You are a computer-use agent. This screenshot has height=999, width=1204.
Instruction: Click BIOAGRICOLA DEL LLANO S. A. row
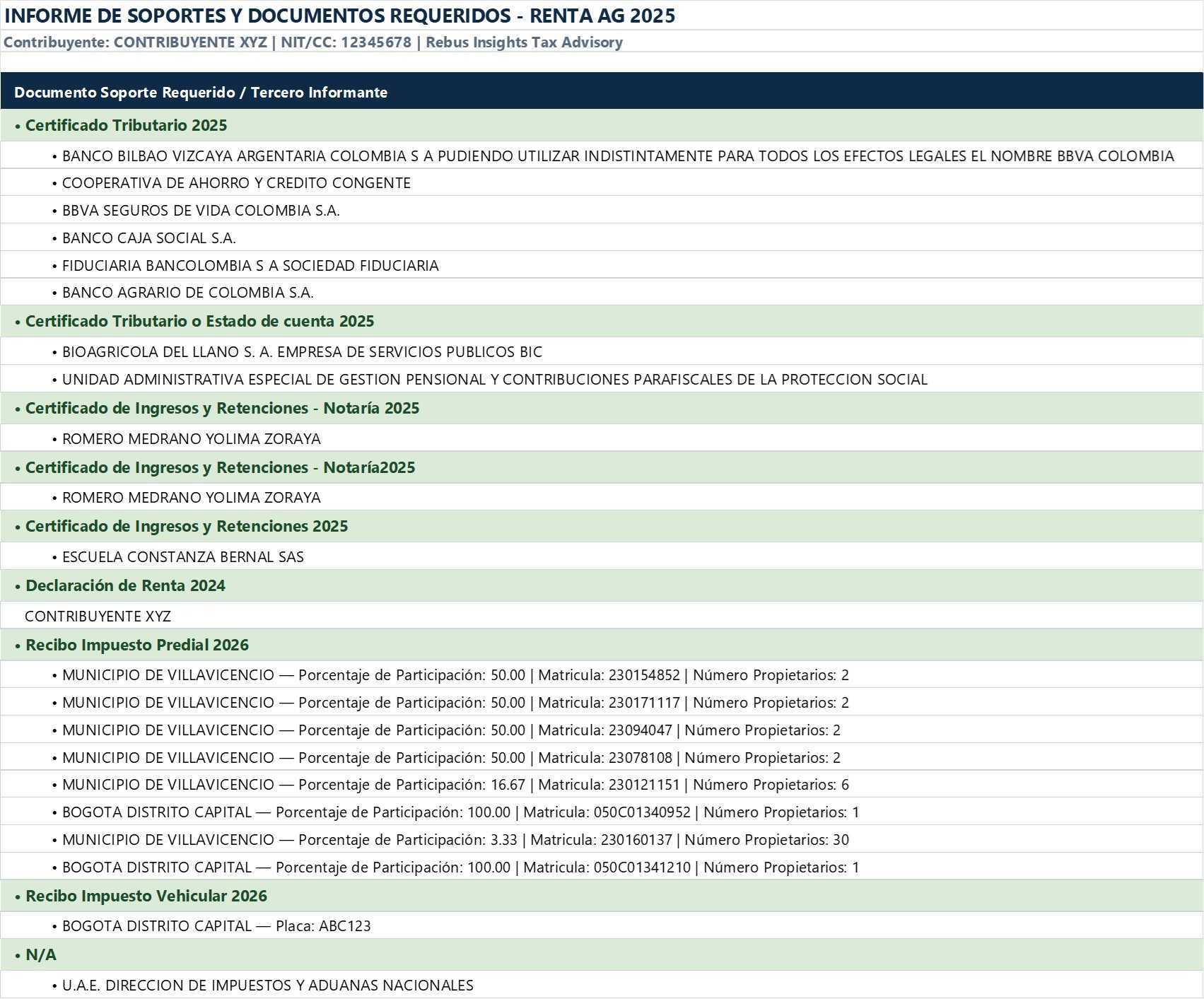coord(602,352)
